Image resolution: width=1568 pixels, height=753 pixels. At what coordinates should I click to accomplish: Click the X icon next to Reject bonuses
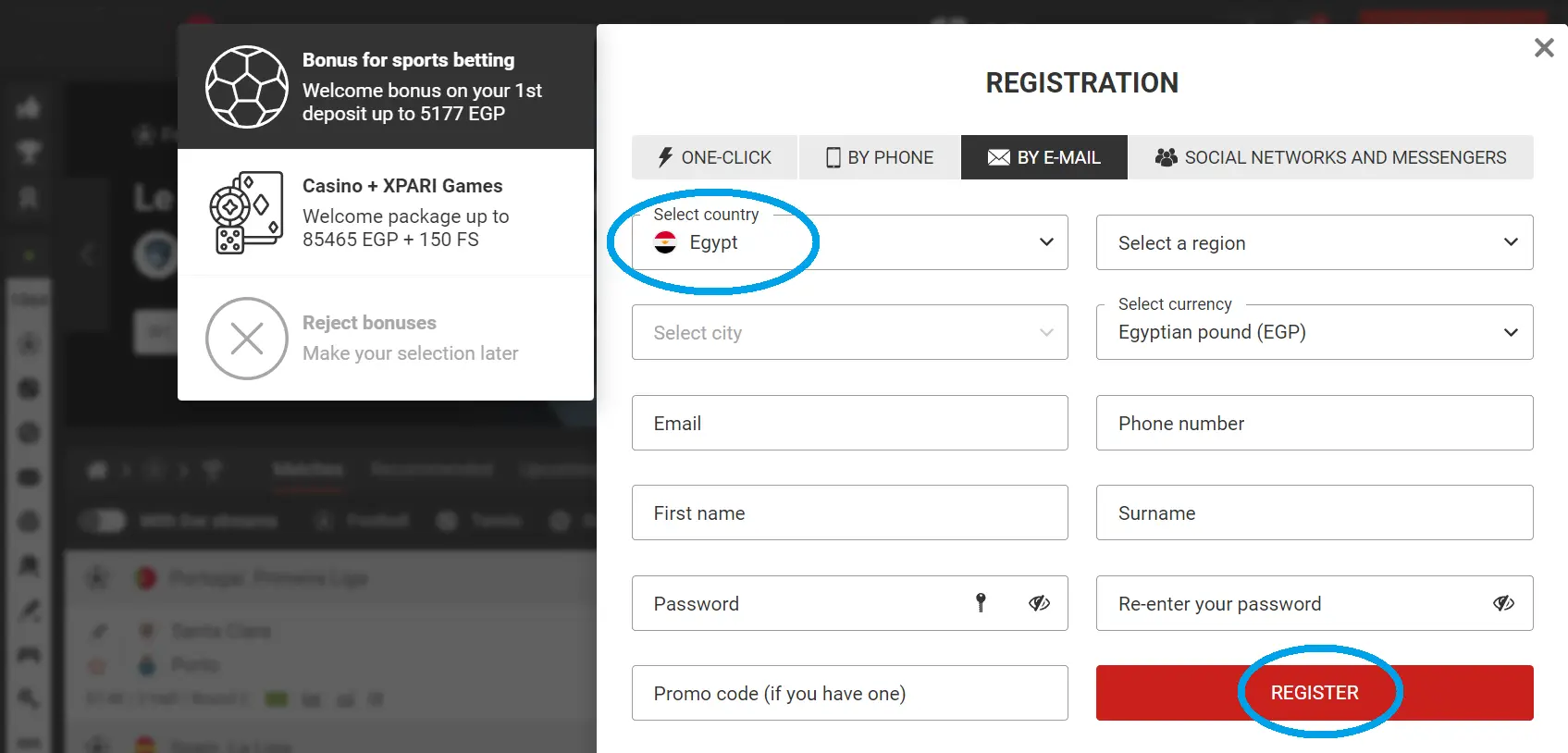click(x=246, y=339)
